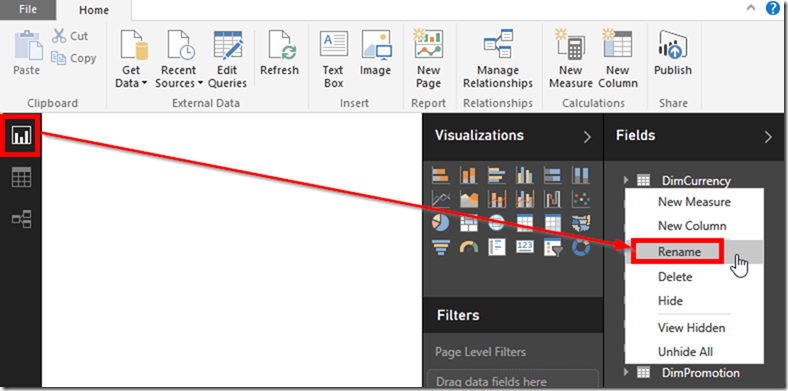Select the Slicer visualization
788x391 pixels.
(x=553, y=247)
